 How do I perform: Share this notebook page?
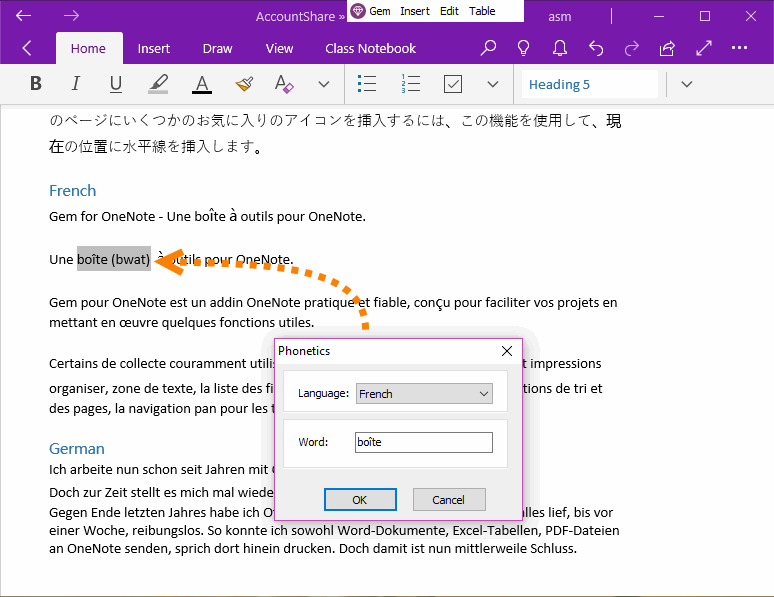667,48
